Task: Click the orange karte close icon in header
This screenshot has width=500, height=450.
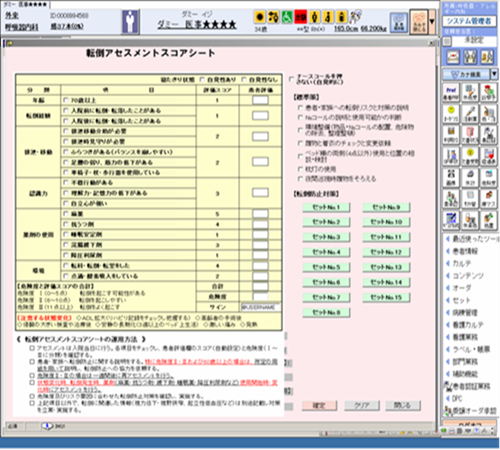Action: click(419, 22)
